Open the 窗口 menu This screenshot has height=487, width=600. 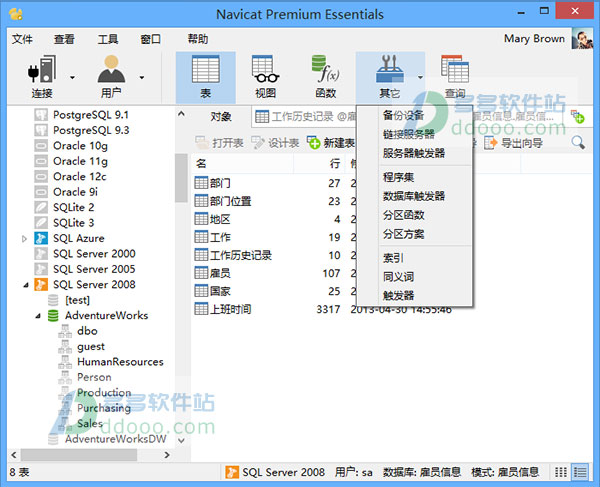point(150,39)
